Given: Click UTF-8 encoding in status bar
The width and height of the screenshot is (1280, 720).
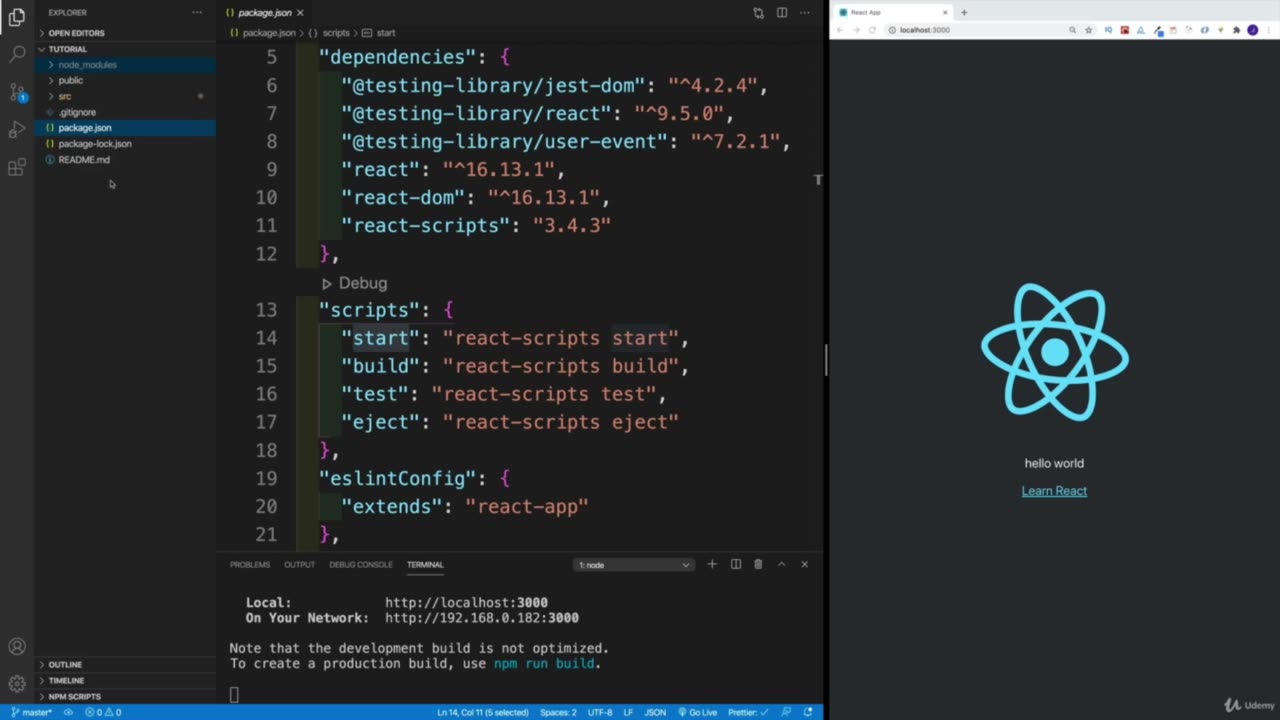Looking at the screenshot, I should [600, 712].
